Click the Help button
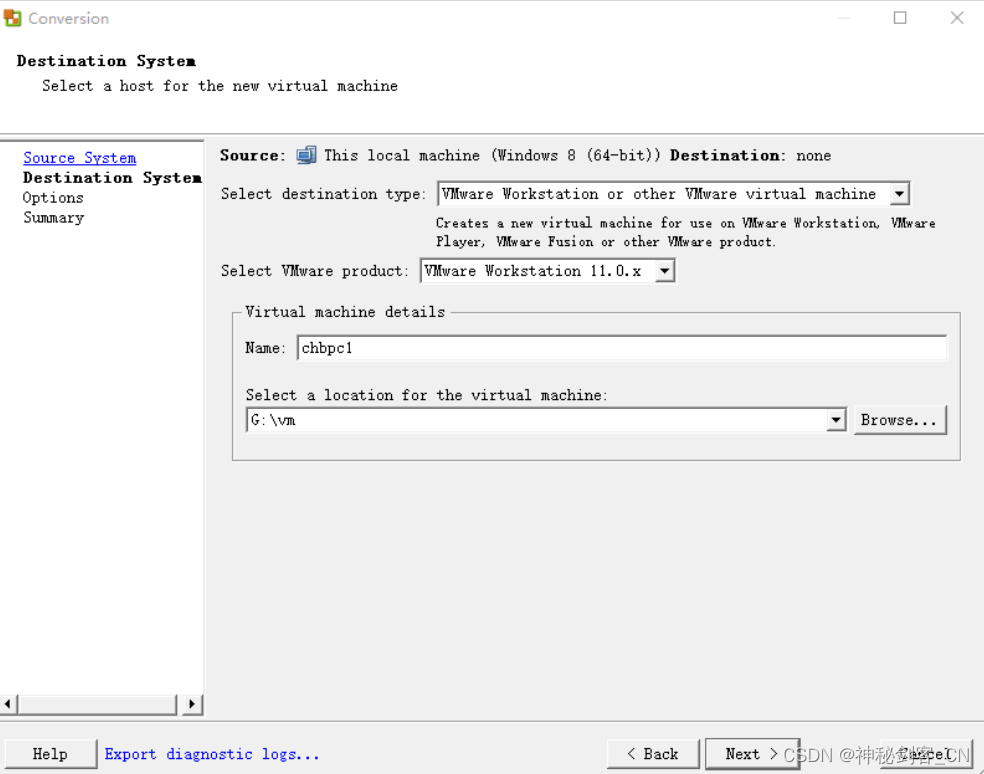This screenshot has width=984, height=774. coord(50,754)
